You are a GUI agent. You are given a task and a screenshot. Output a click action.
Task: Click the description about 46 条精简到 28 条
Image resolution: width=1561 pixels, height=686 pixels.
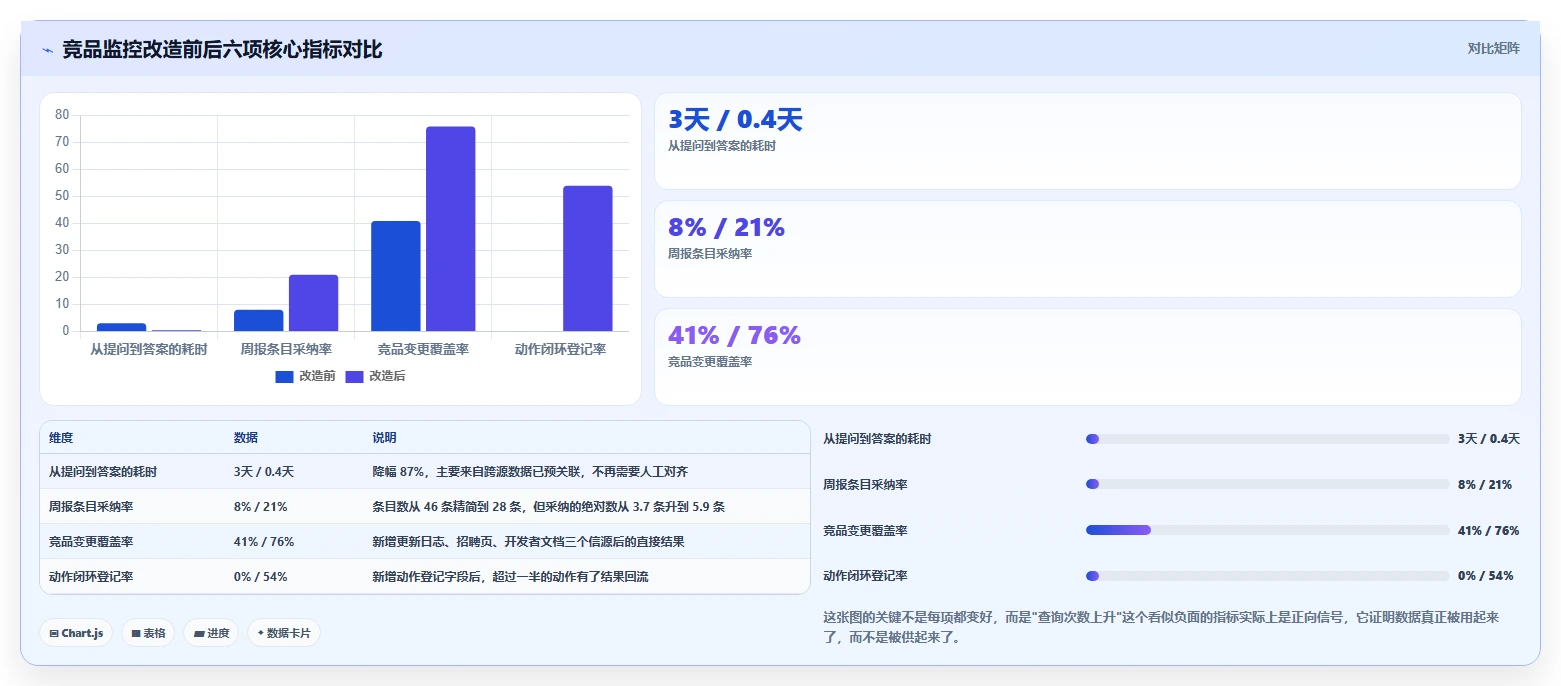click(548, 507)
